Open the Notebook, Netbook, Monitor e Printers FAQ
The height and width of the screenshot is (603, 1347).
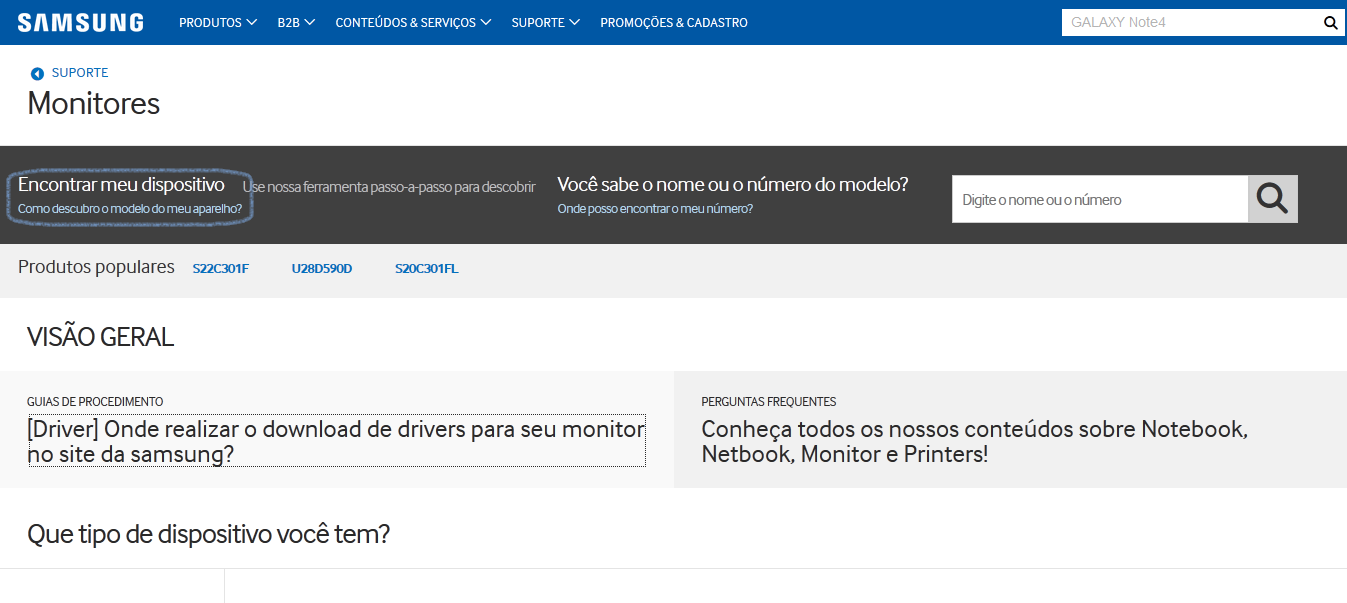[974, 441]
